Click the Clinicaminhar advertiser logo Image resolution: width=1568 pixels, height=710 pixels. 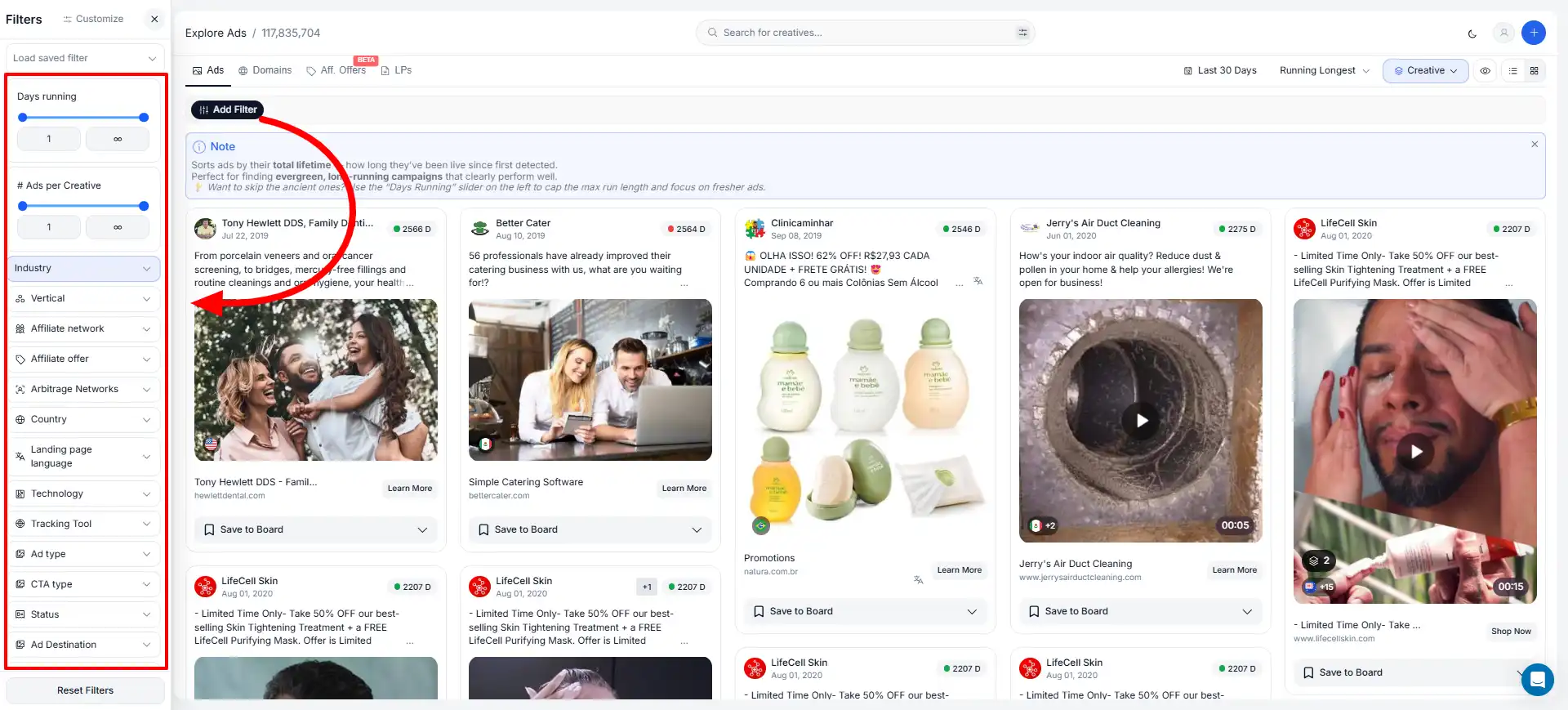pyautogui.click(x=755, y=229)
